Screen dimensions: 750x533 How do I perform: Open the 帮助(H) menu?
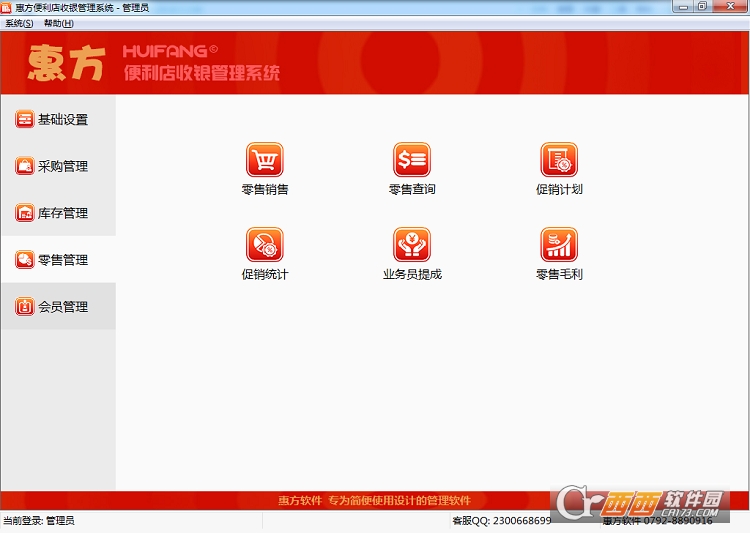pos(59,23)
